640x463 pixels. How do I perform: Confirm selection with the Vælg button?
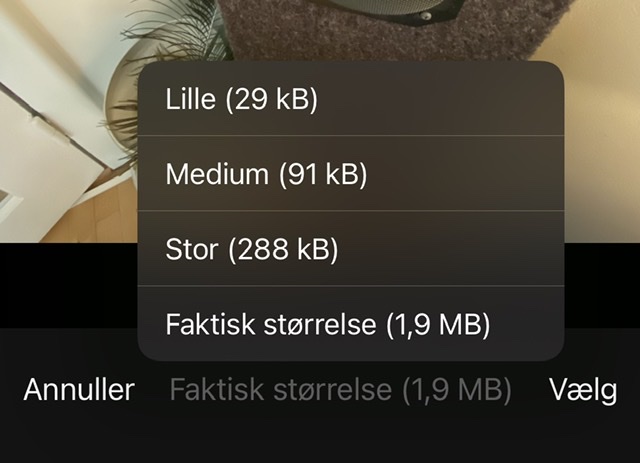pos(583,390)
